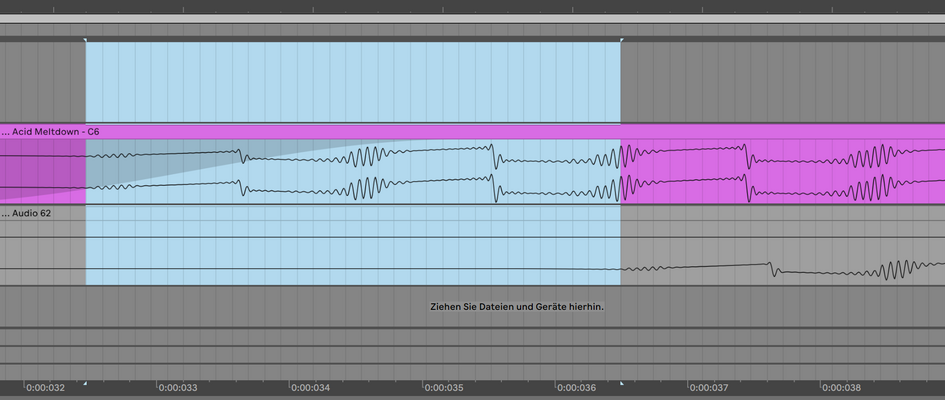Click the 0:00:037 time ruler marker
Image resolution: width=945 pixels, height=400 pixels.
click(709, 387)
